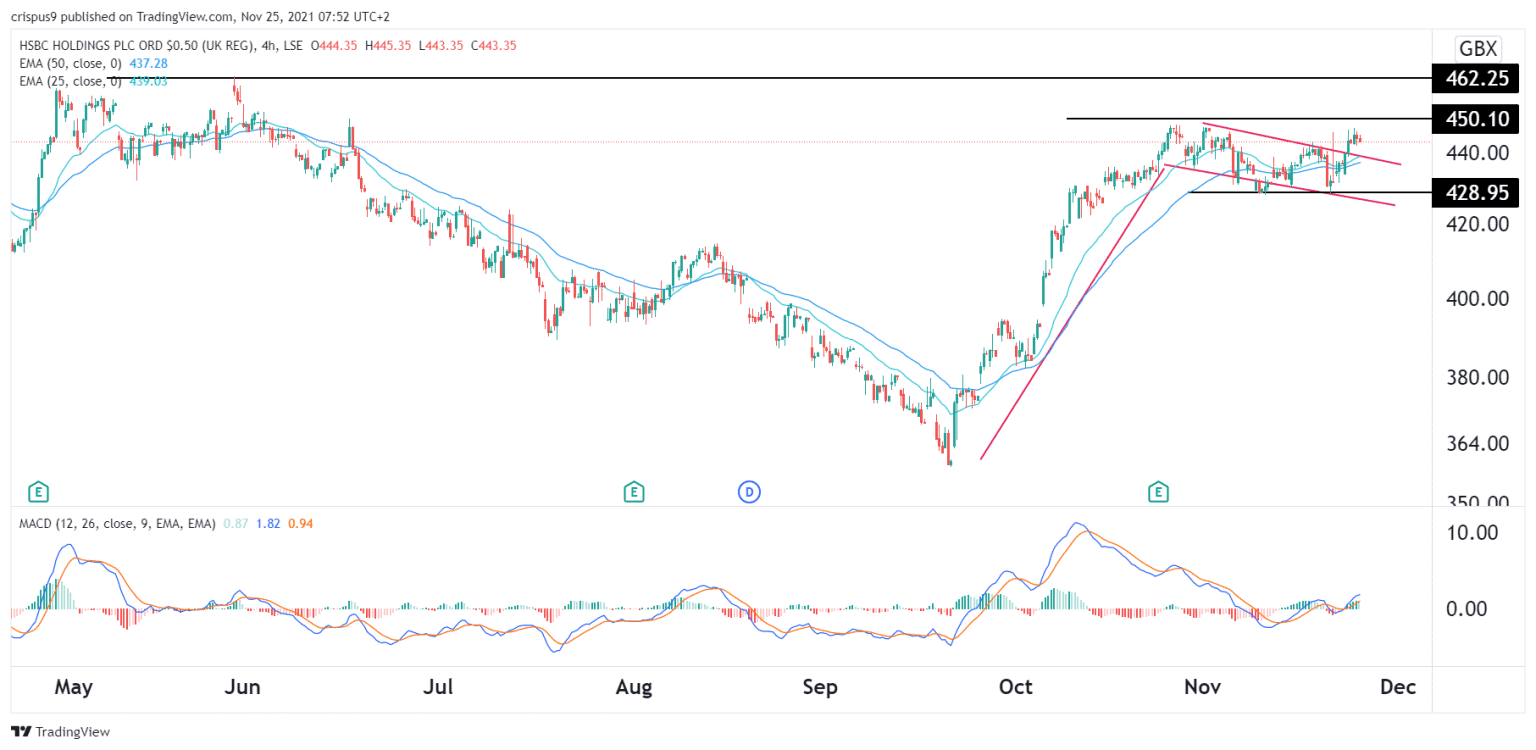
Task: Click the October earnings "E" marker
Action: [x=1157, y=492]
